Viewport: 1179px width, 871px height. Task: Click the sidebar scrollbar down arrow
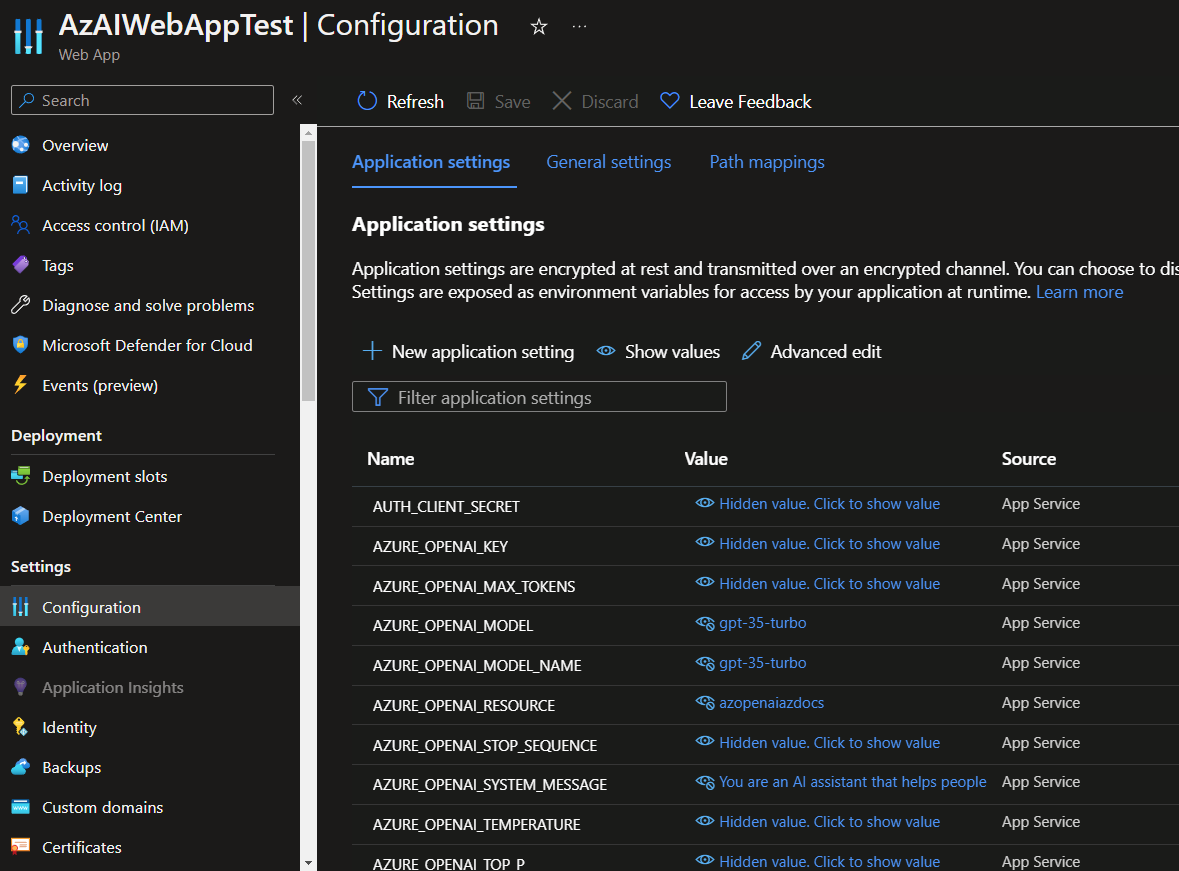tap(308, 863)
